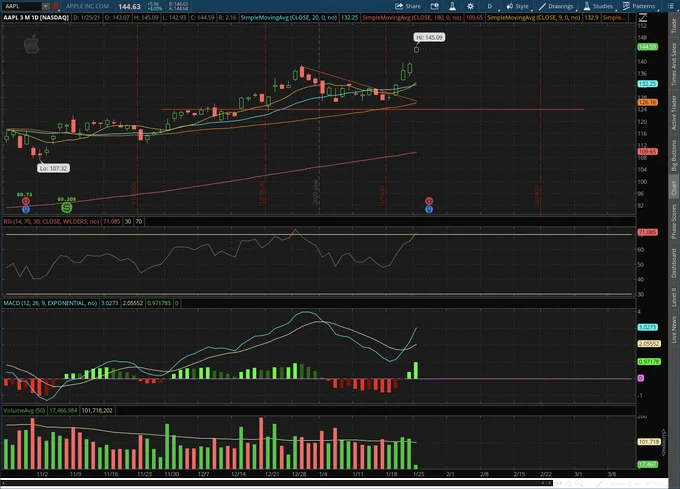Click the Hi: 145.09 price bubble
Image resolution: width=680 pixels, height=489 pixels.
pyautogui.click(x=429, y=37)
